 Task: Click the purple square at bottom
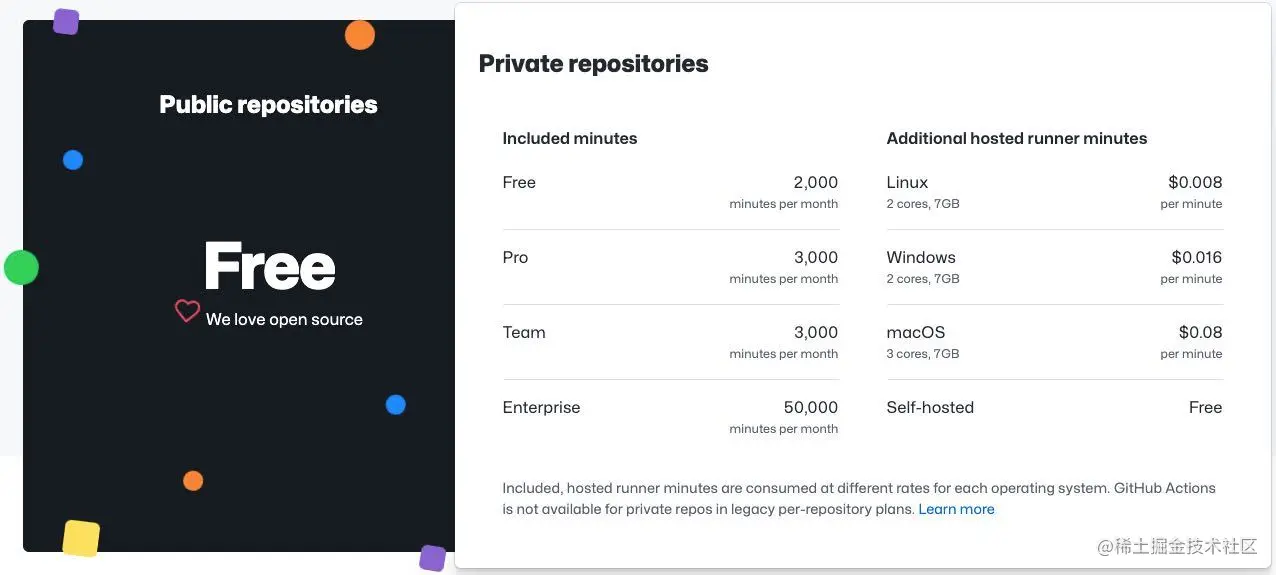point(432,558)
